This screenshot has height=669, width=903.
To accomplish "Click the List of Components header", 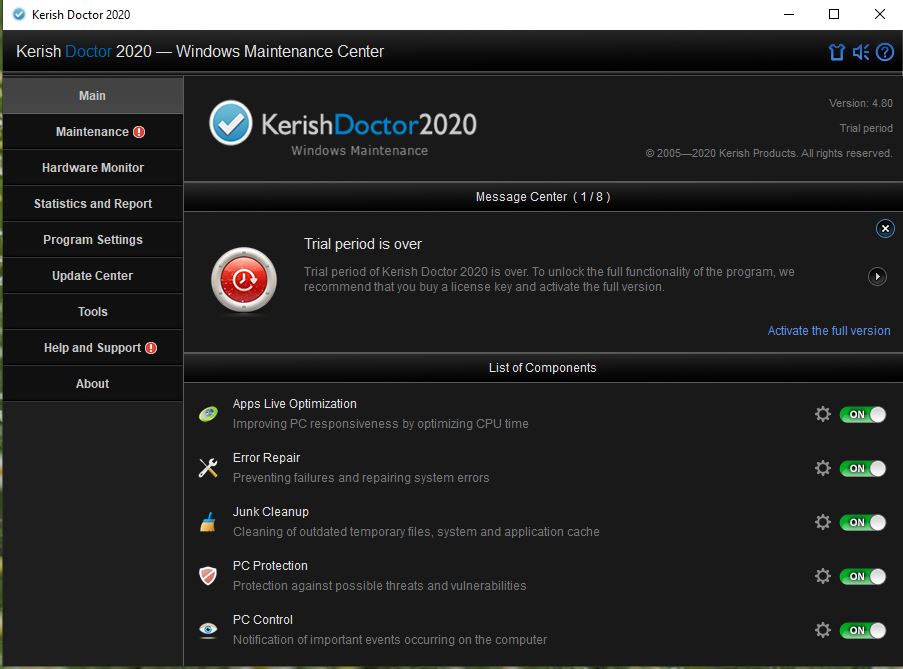I will [x=542, y=368].
